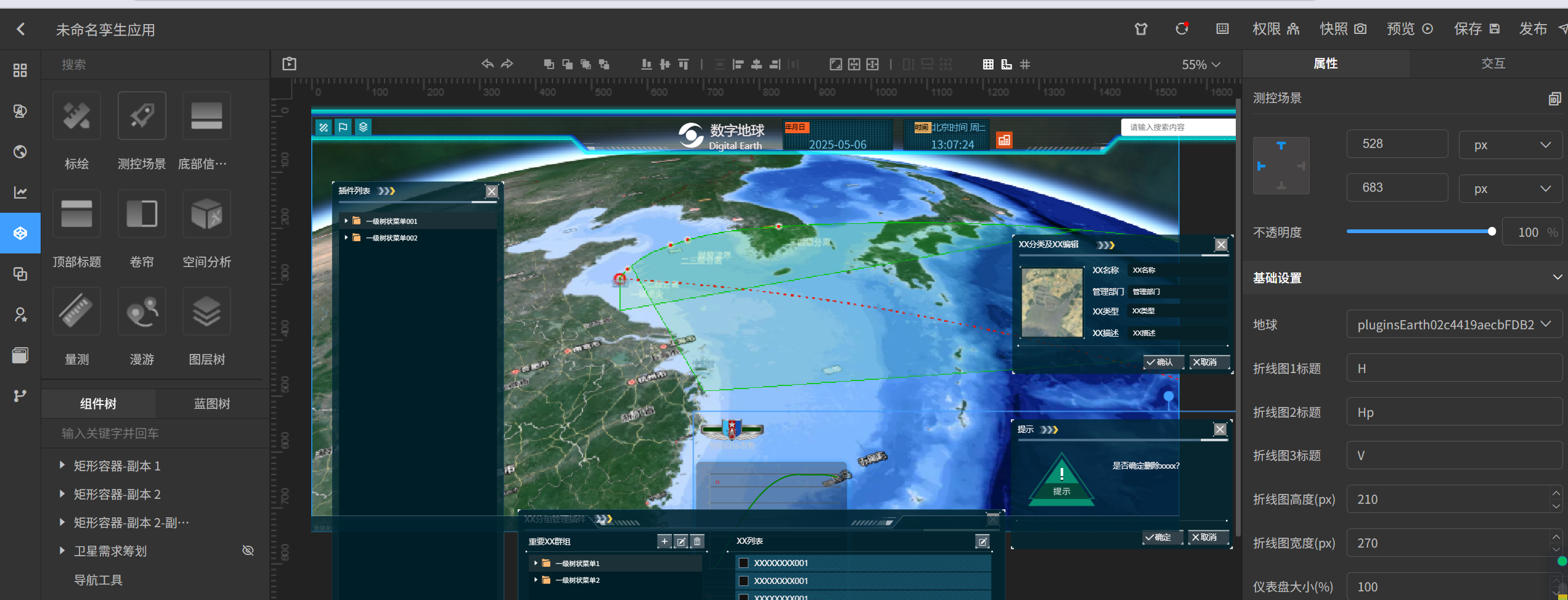Click the refresh icon with red dot

(1182, 29)
